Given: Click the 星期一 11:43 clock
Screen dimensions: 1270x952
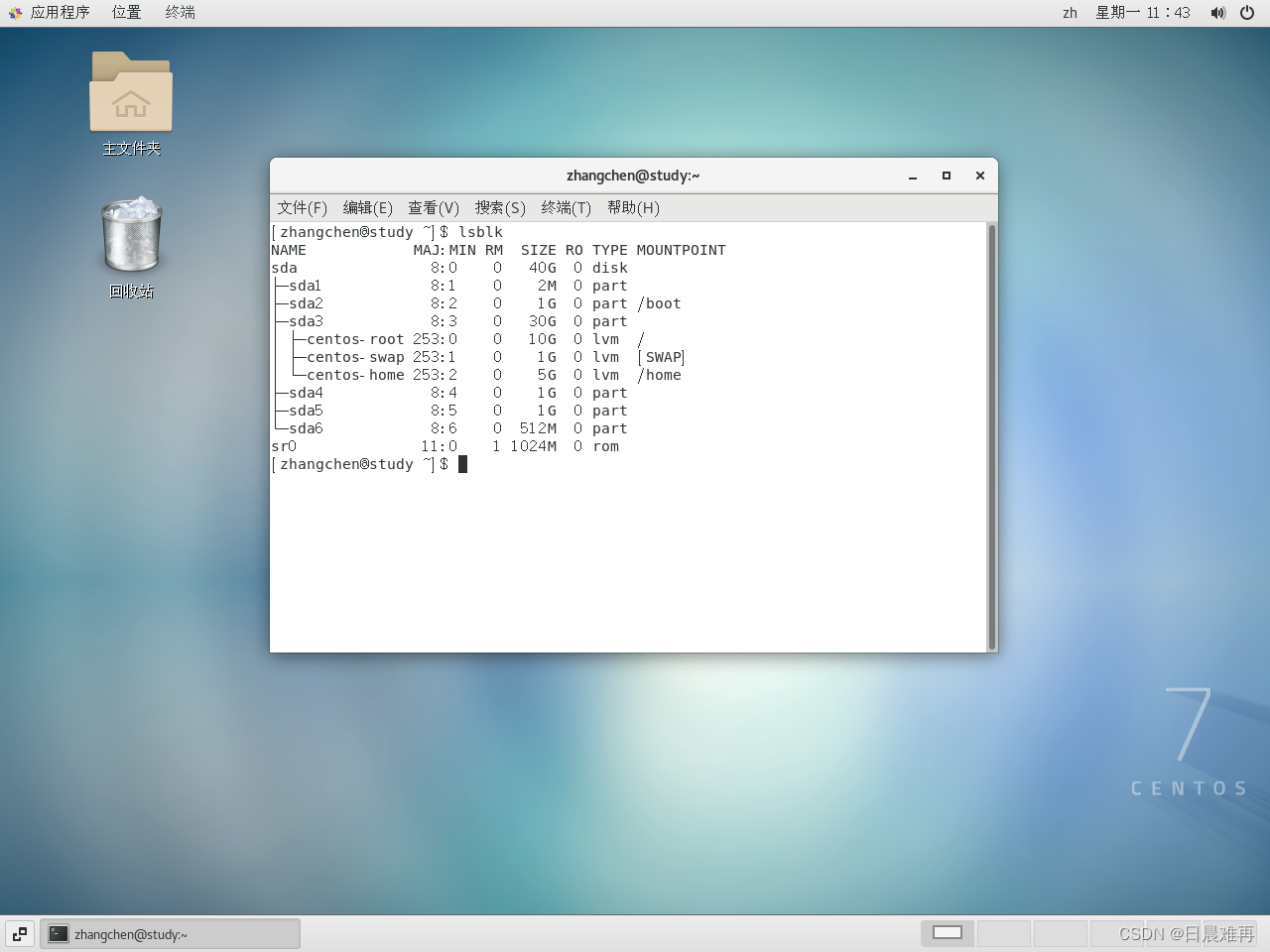Looking at the screenshot, I should [x=1143, y=13].
